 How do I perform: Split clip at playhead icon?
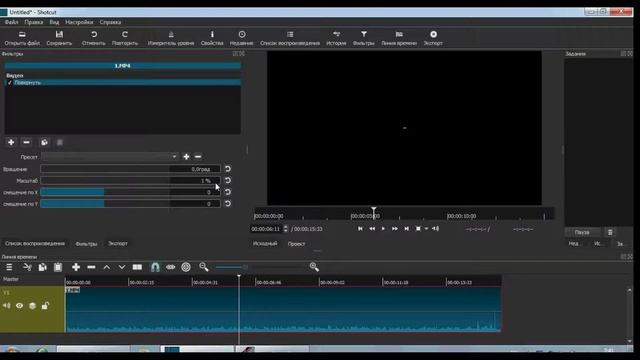coord(137,267)
